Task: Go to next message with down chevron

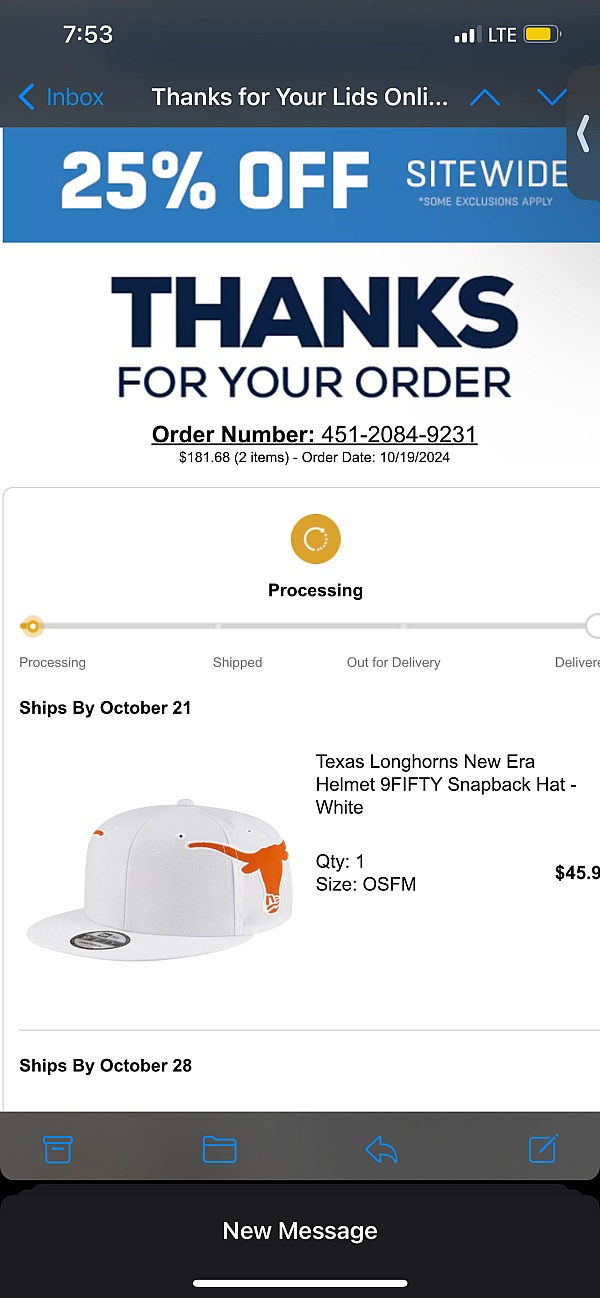Action: point(551,97)
